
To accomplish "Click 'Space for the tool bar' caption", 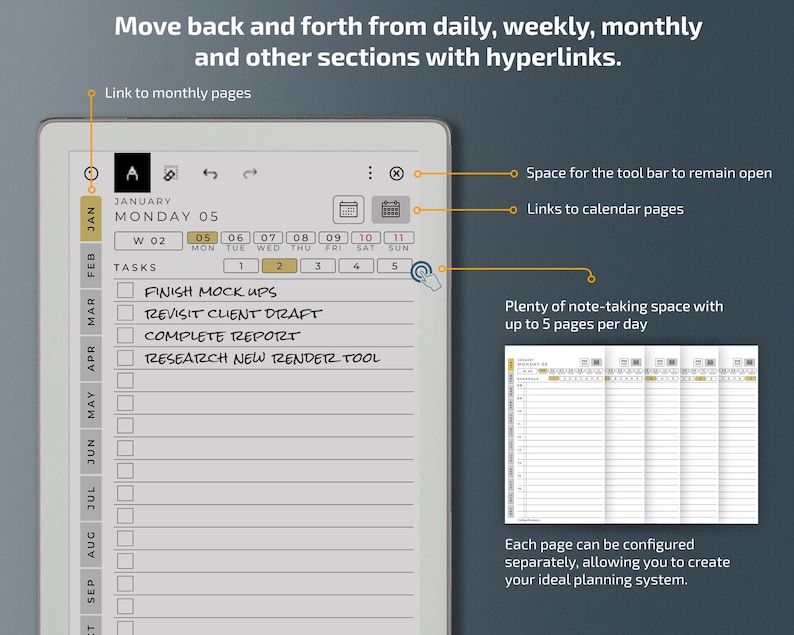I will [649, 173].
